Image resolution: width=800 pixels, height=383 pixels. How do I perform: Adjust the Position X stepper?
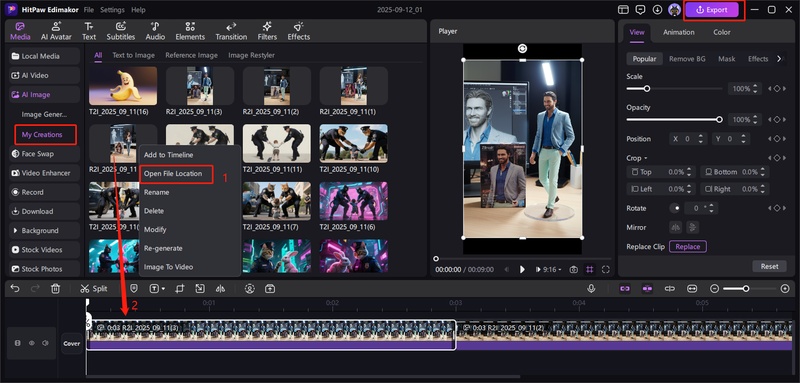(x=700, y=139)
